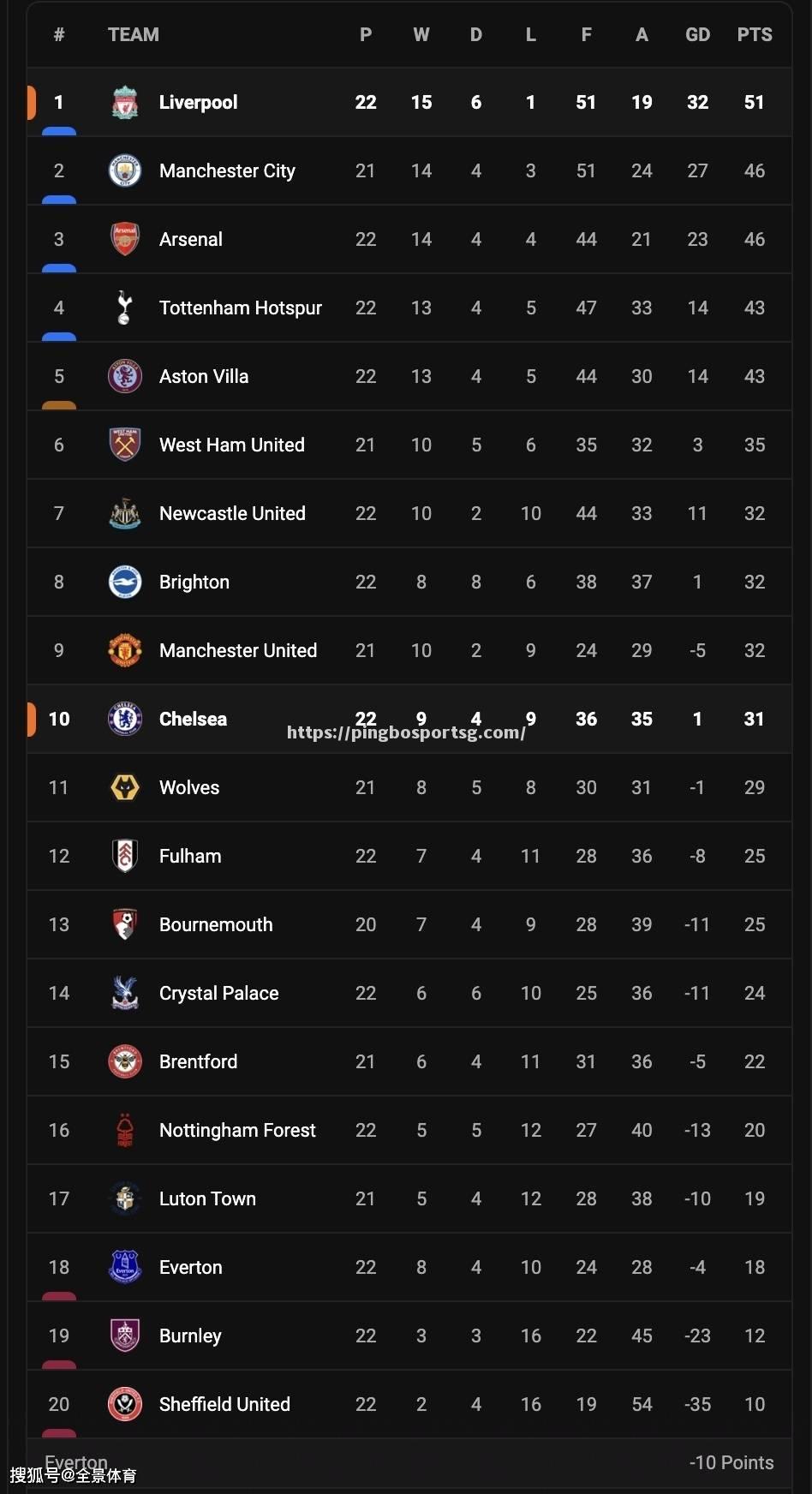Open the Manchester United team link

[238, 650]
